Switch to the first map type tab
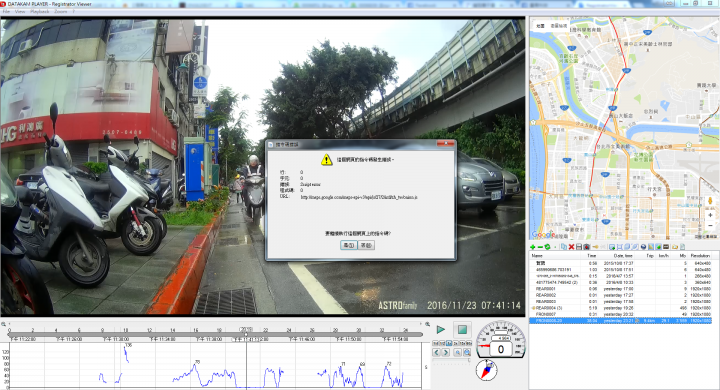This screenshot has width=720, height=390. [540, 26]
